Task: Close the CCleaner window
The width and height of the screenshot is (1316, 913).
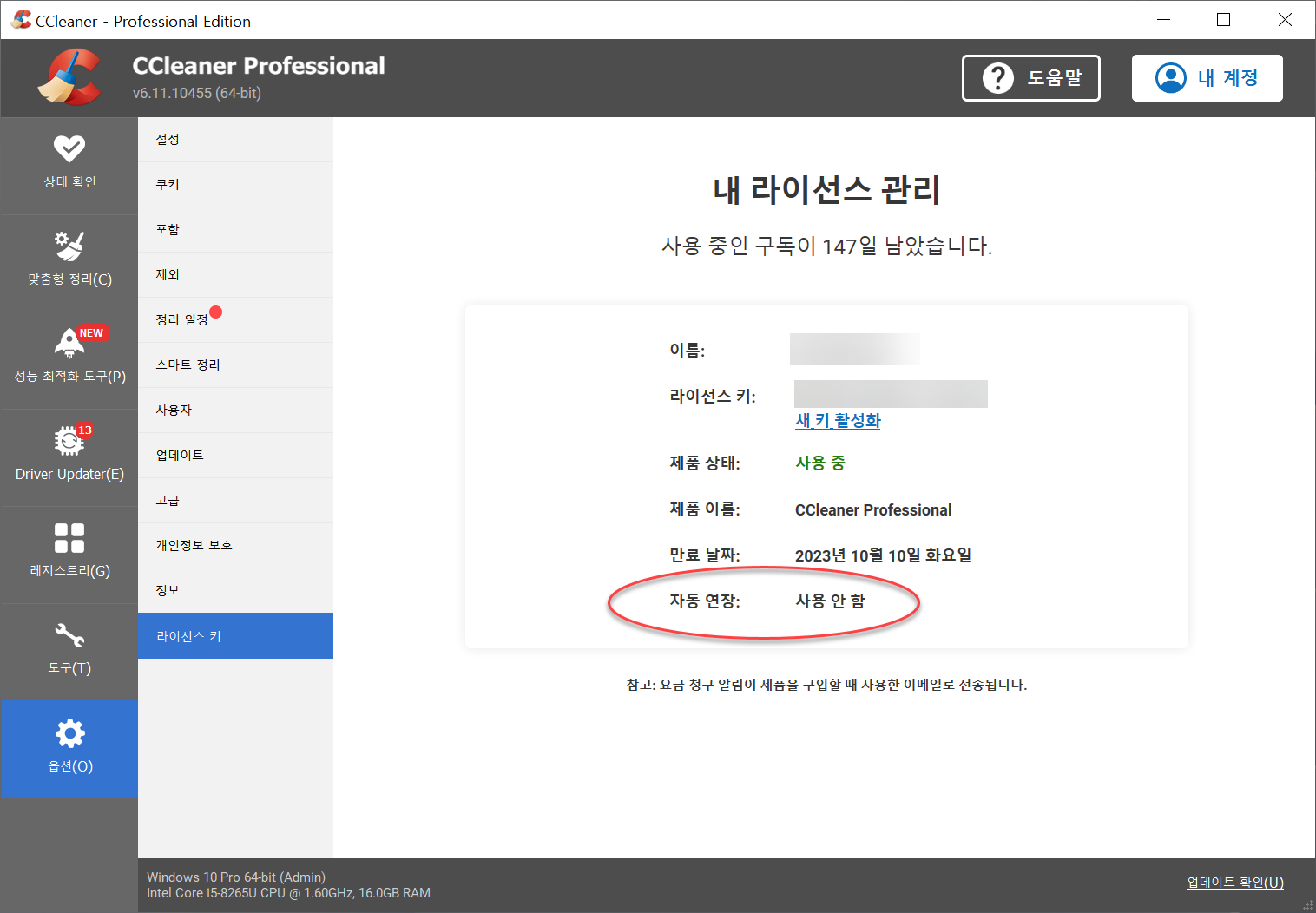Action: tap(1285, 20)
